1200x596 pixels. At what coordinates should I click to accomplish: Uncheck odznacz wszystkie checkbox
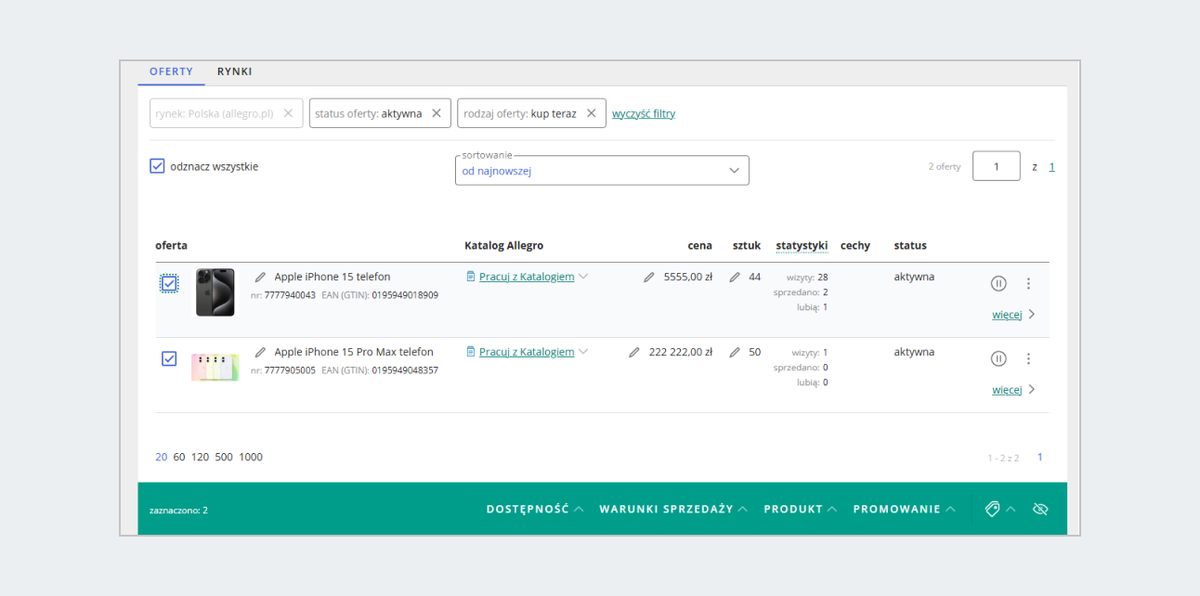[157, 166]
